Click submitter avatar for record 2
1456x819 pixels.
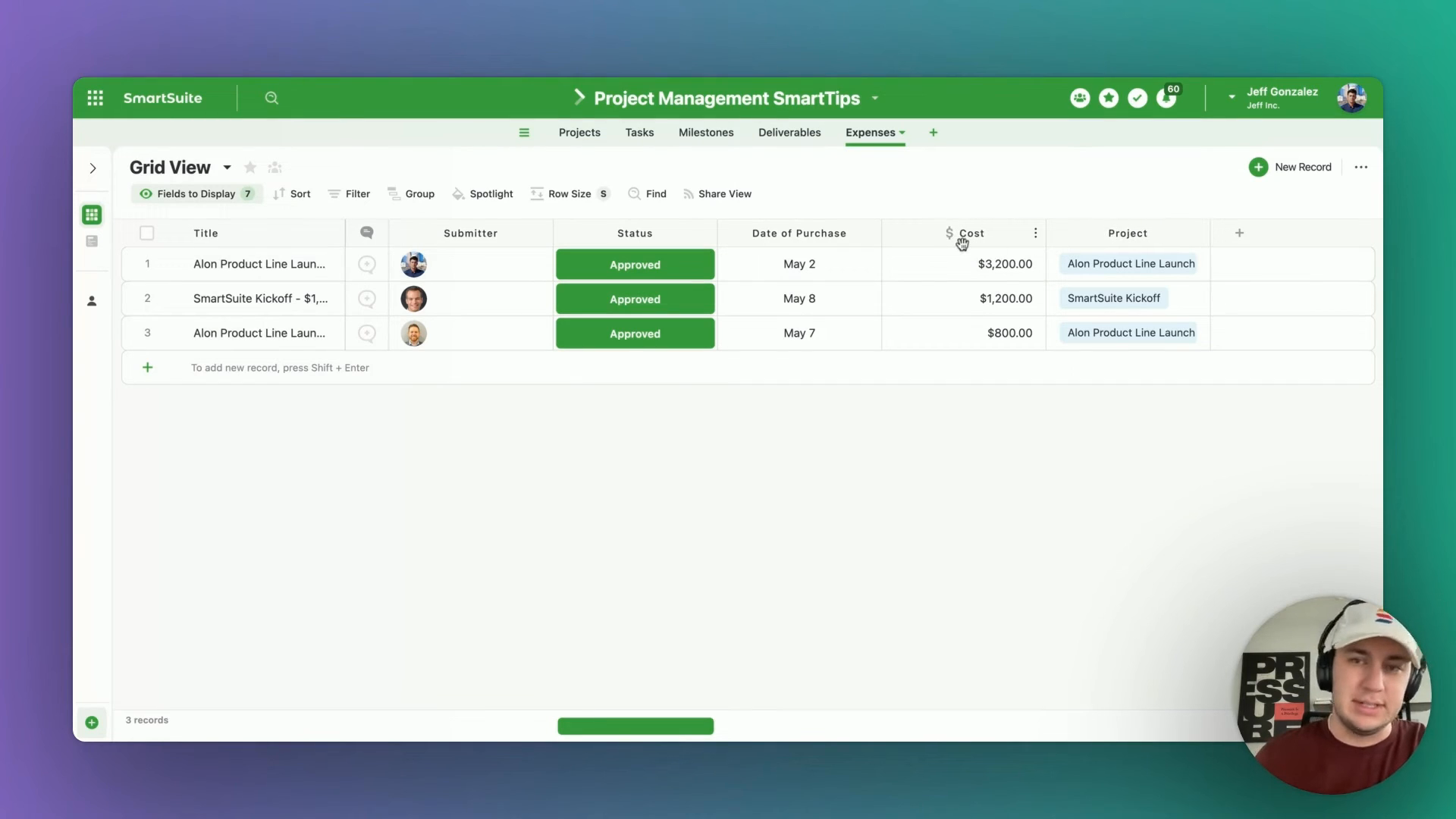coord(413,299)
